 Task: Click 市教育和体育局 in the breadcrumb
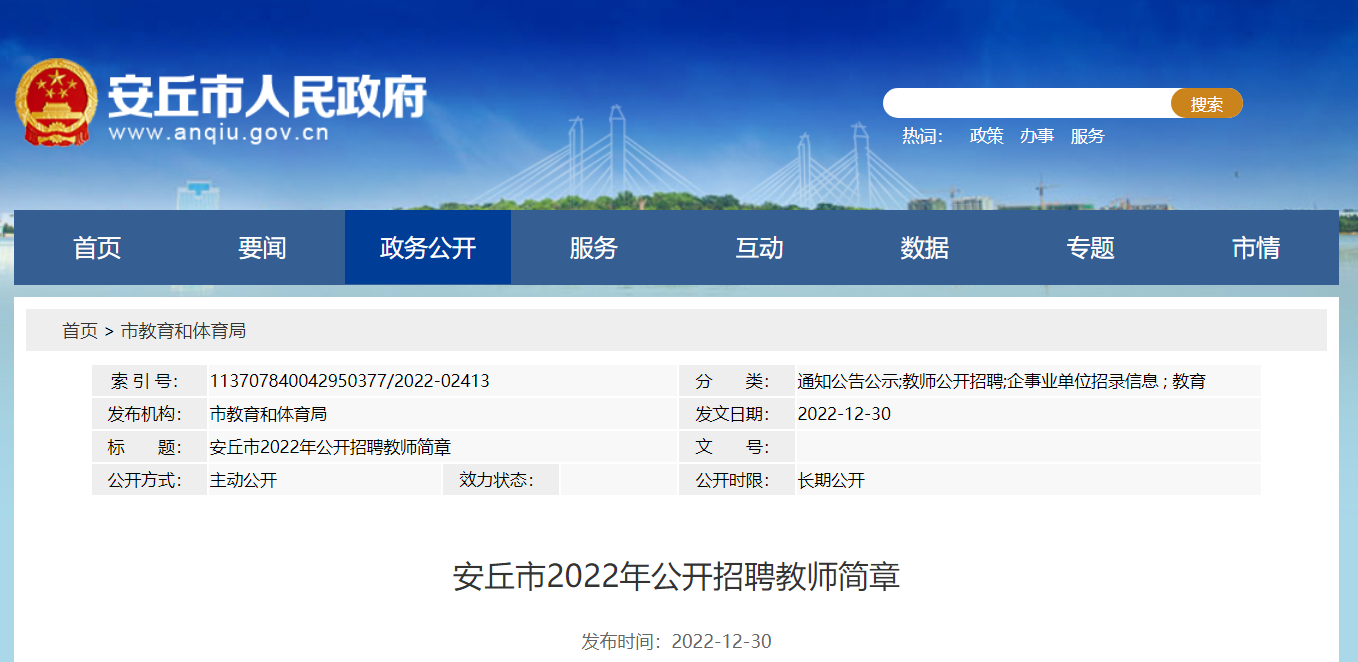point(183,331)
